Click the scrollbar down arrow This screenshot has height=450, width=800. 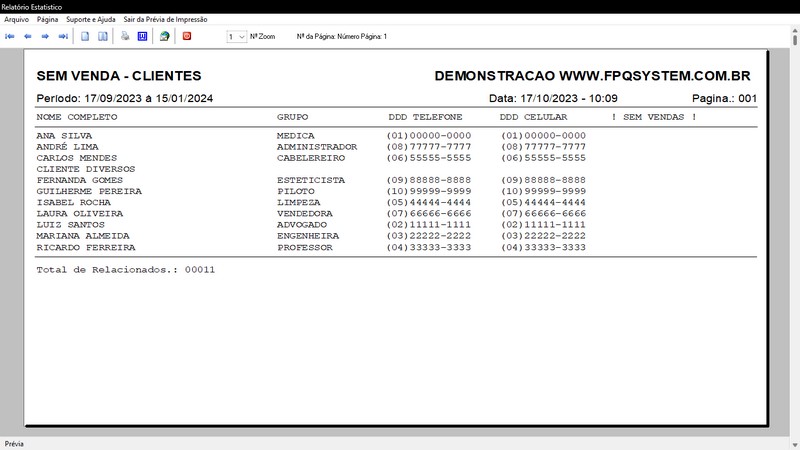[795, 445]
